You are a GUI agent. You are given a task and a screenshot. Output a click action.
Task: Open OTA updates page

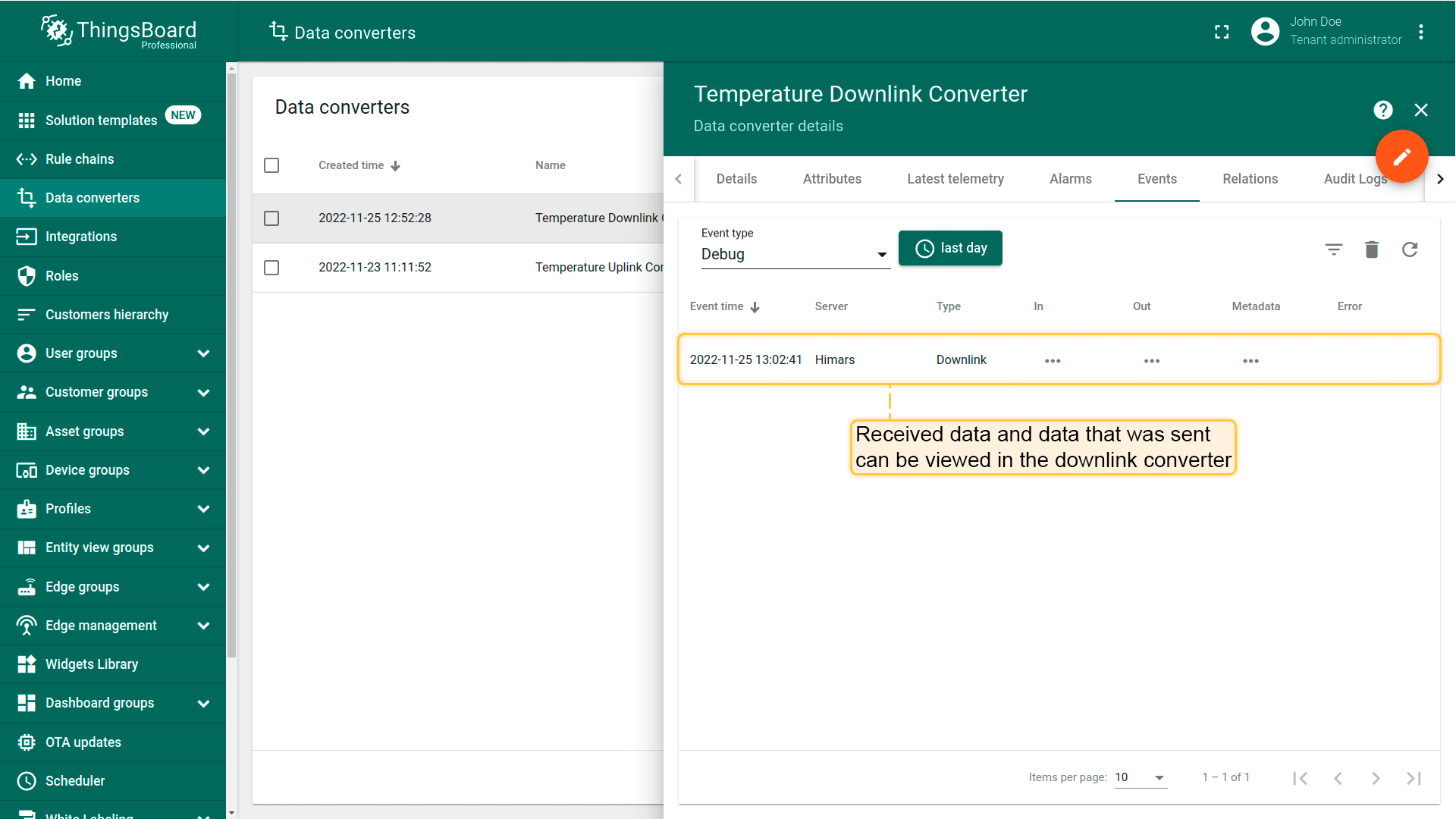point(113,742)
